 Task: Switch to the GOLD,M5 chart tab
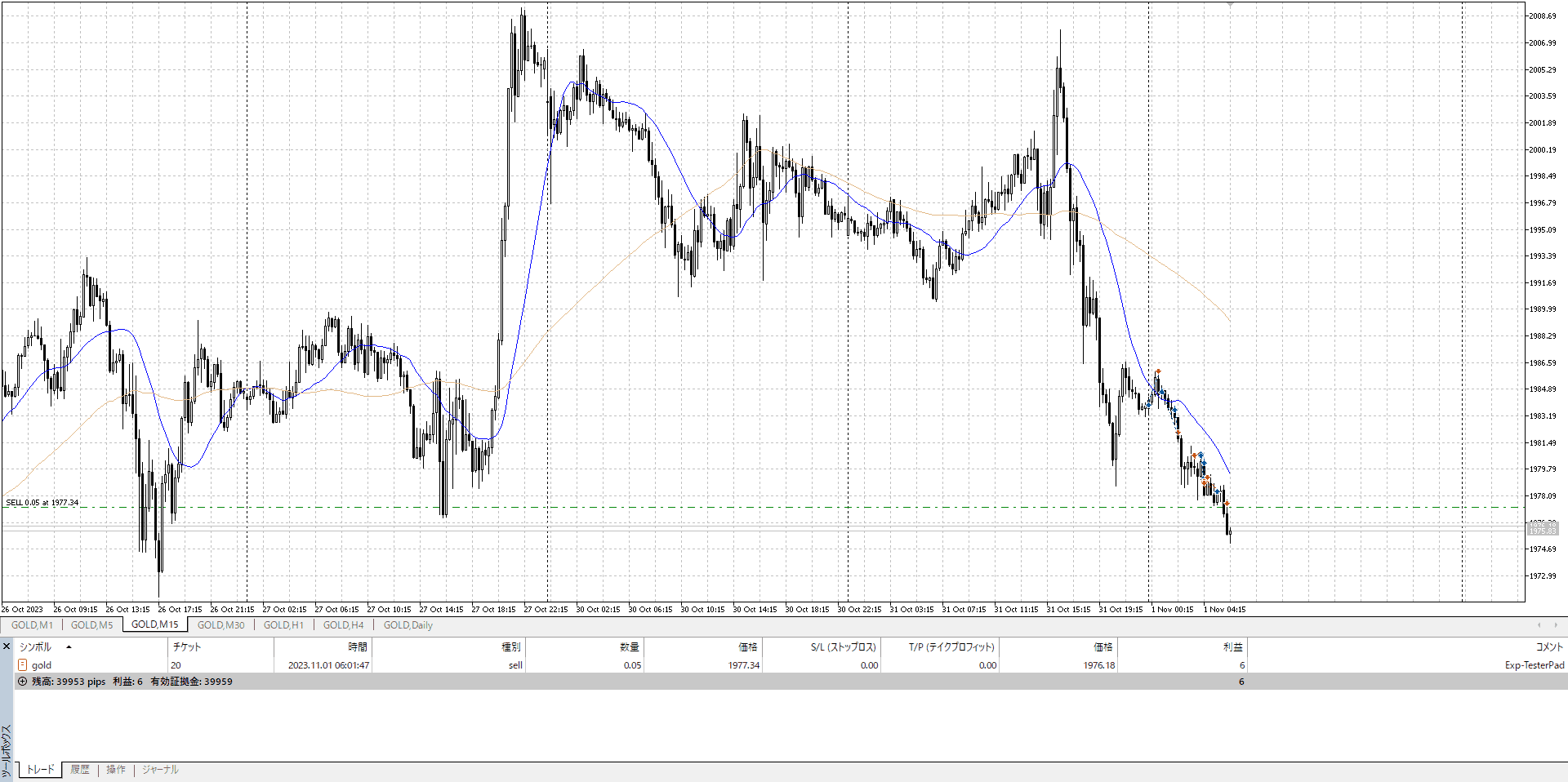(91, 625)
